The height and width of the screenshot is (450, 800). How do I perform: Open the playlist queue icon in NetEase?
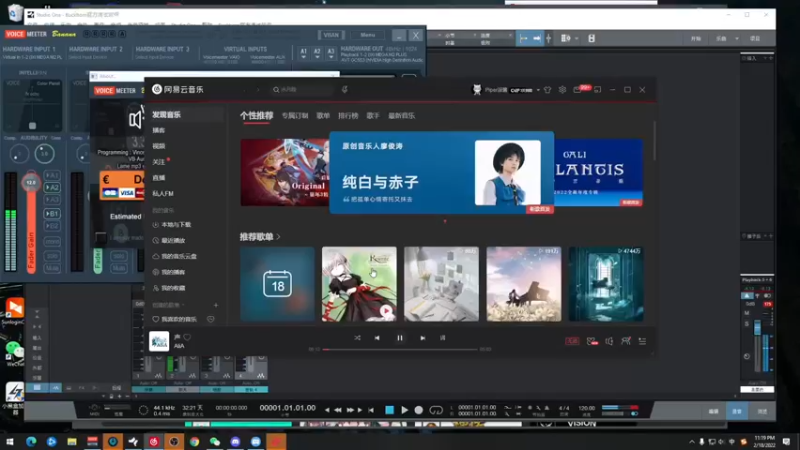click(x=642, y=341)
